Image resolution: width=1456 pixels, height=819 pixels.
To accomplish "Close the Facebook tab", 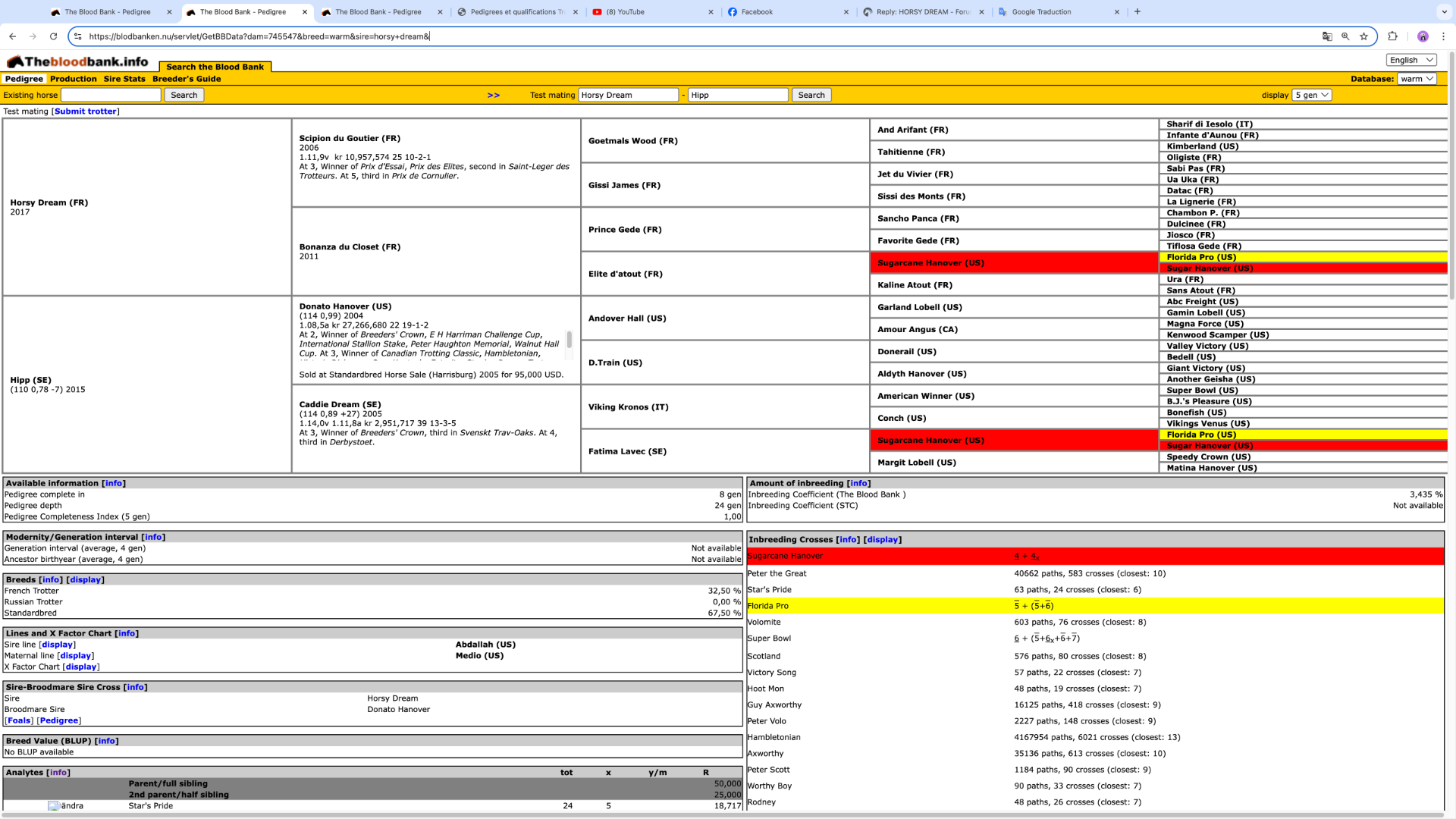I will click(846, 12).
